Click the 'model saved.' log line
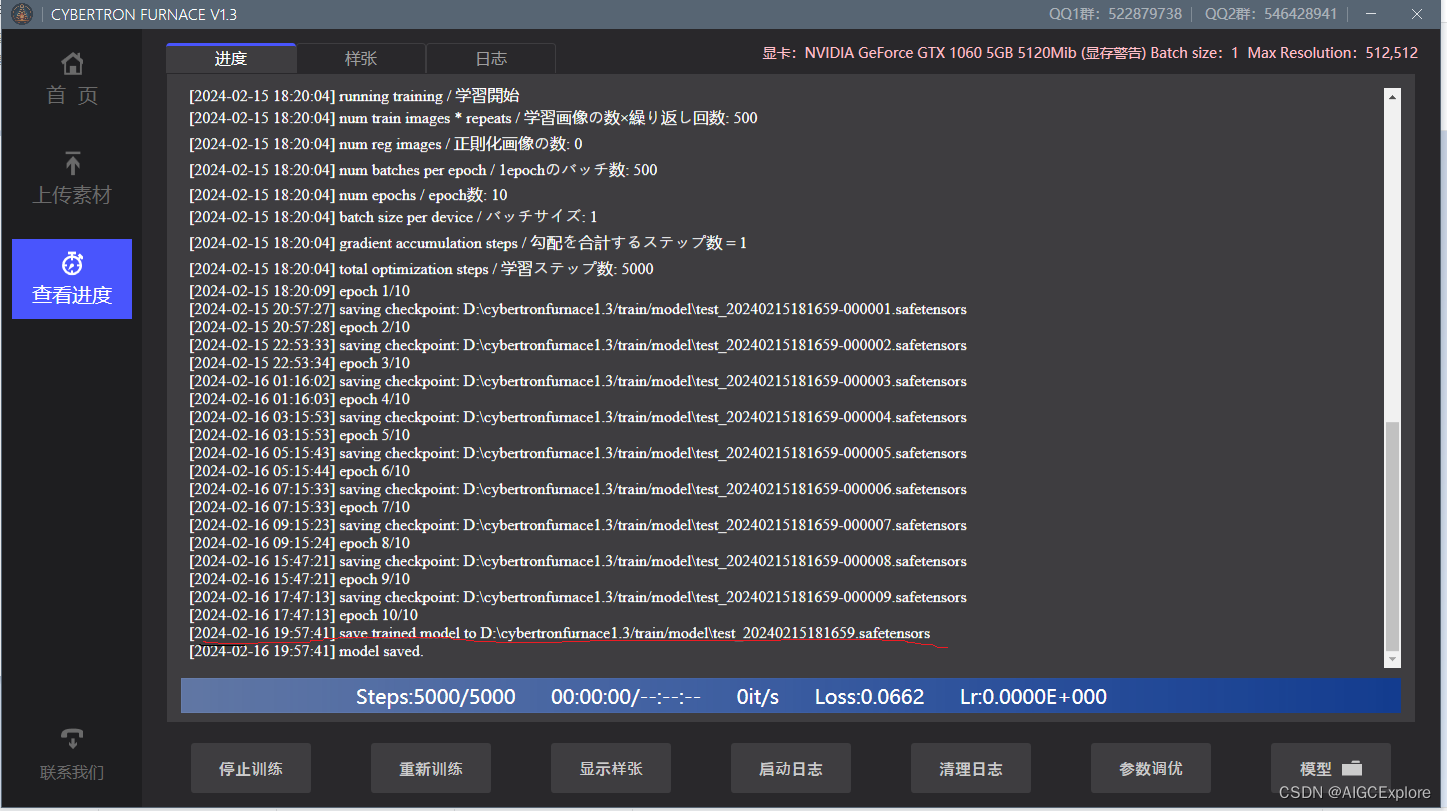The width and height of the screenshot is (1447, 811). (306, 651)
